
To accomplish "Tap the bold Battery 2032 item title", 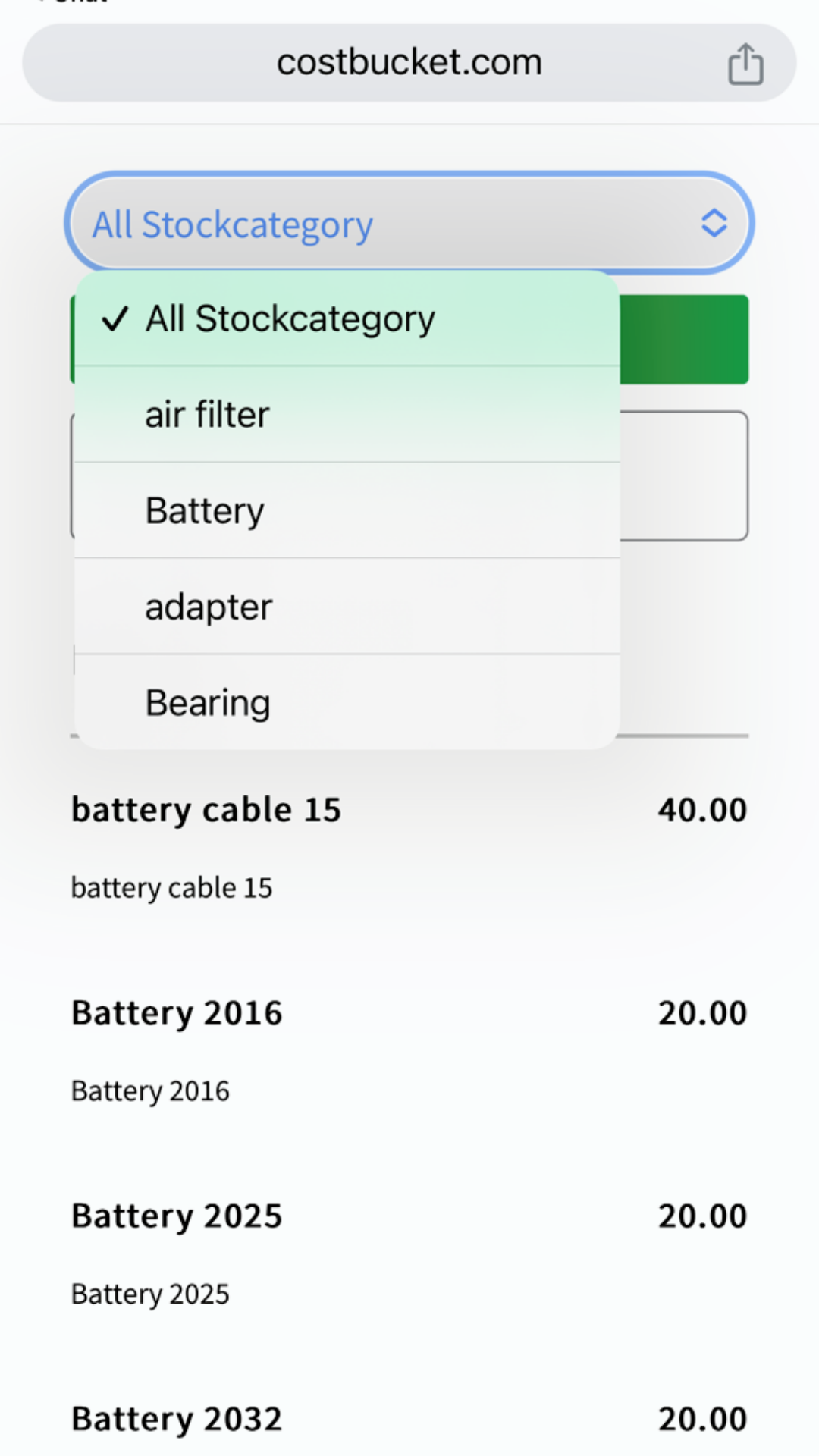I will click(x=177, y=1419).
